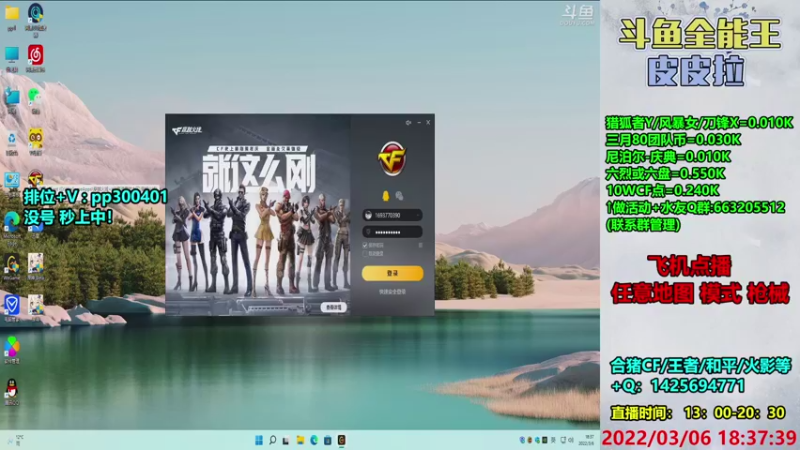Click the yellow 登录 login button

point(392,273)
